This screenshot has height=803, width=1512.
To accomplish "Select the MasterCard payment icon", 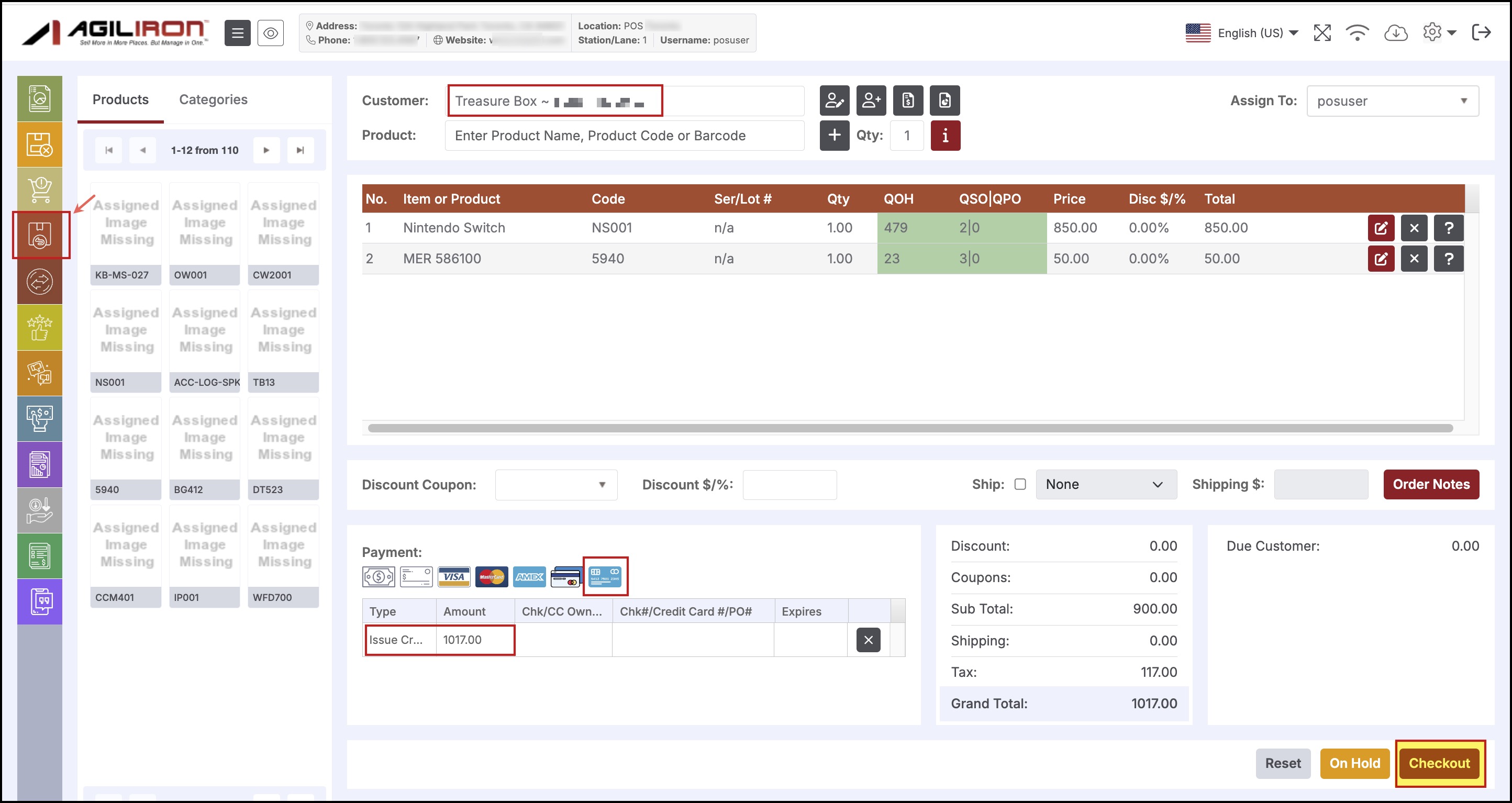I will [x=491, y=576].
